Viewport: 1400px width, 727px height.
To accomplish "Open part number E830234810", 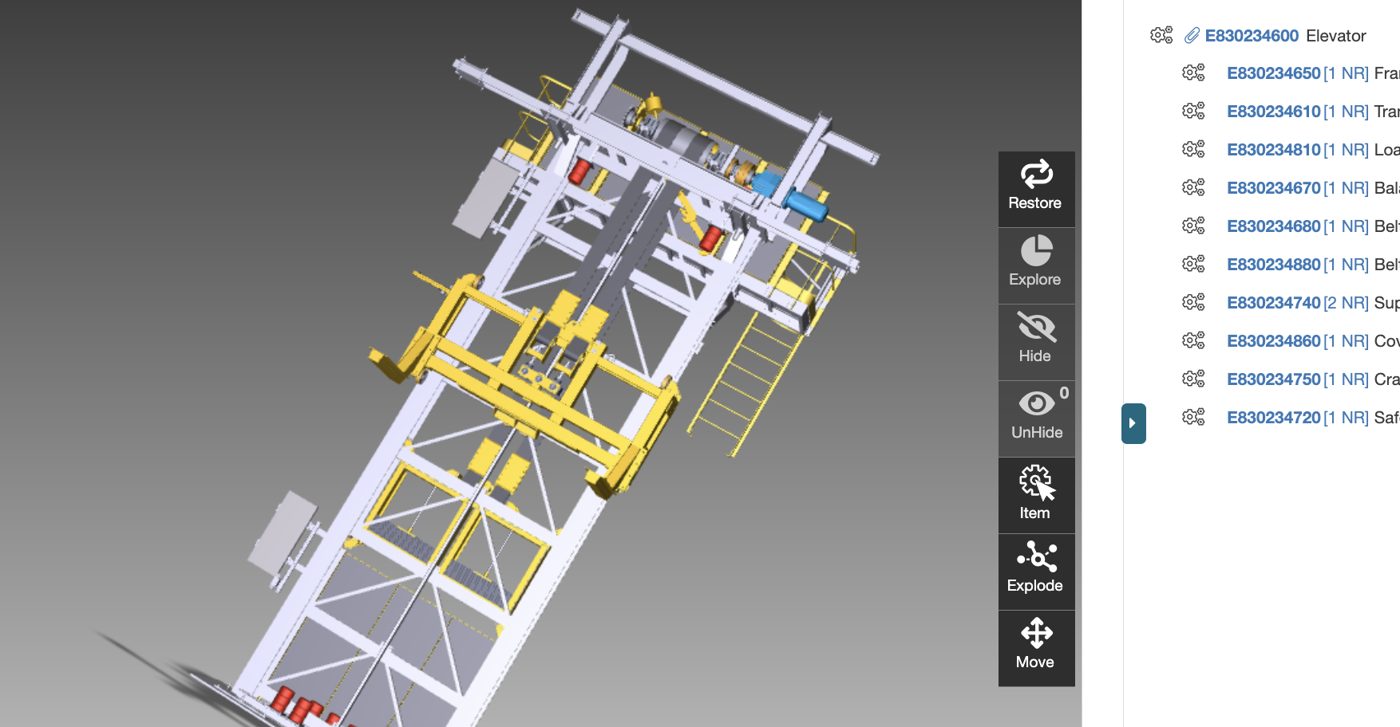I will (x=1274, y=149).
